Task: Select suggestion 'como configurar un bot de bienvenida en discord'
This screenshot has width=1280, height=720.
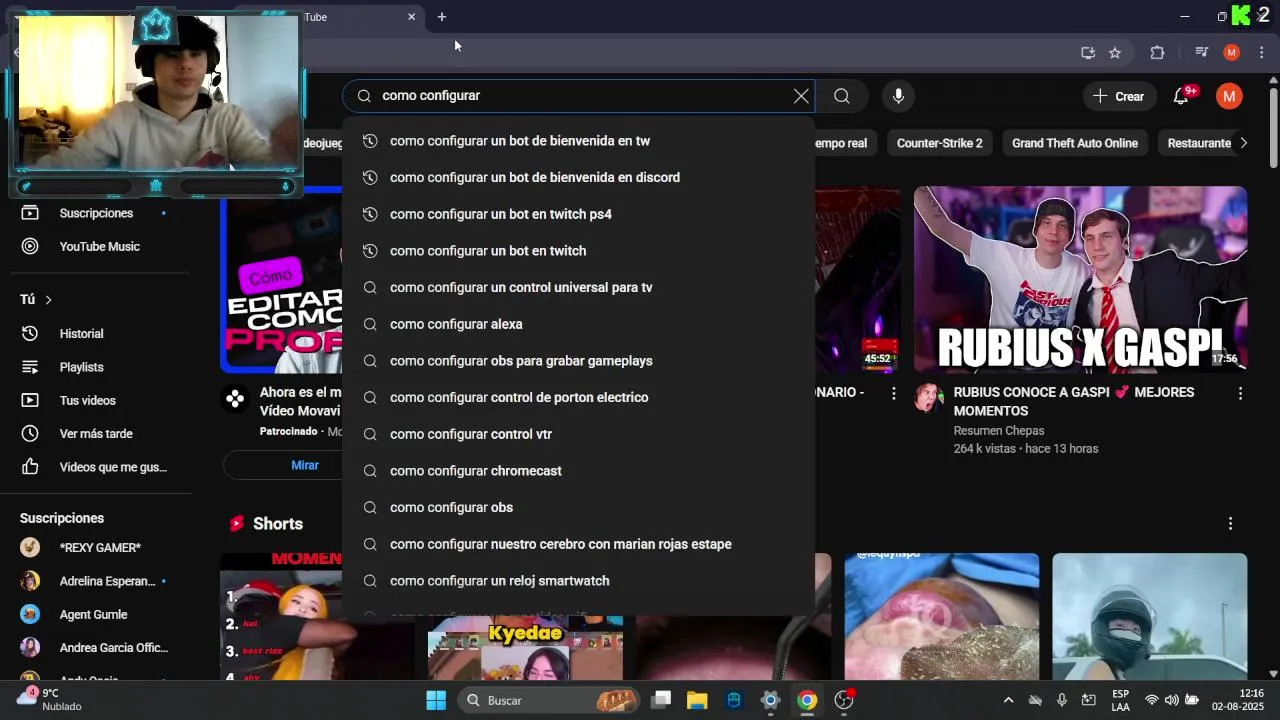Action: [x=578, y=178]
